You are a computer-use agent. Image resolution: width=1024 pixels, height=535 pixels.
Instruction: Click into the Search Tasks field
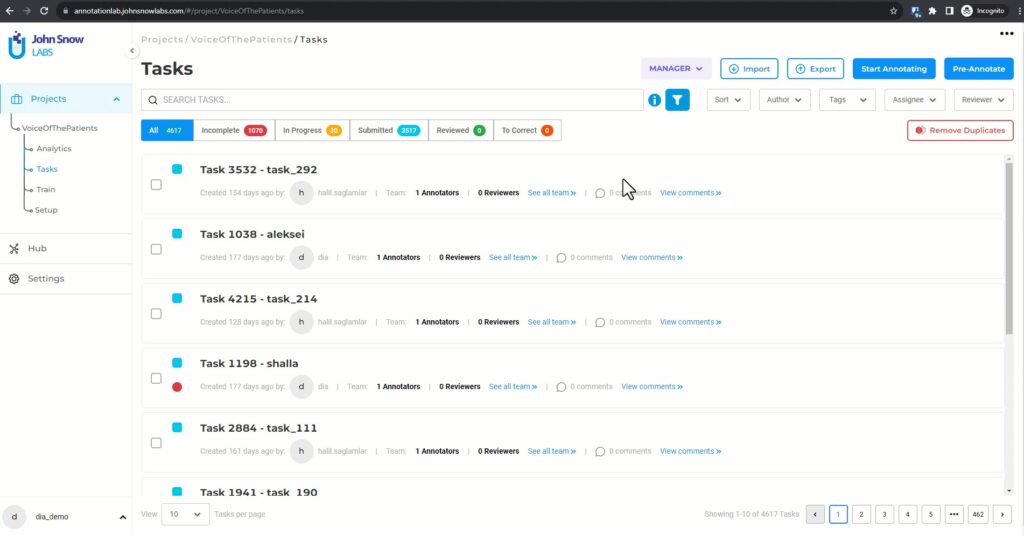tap(400, 100)
